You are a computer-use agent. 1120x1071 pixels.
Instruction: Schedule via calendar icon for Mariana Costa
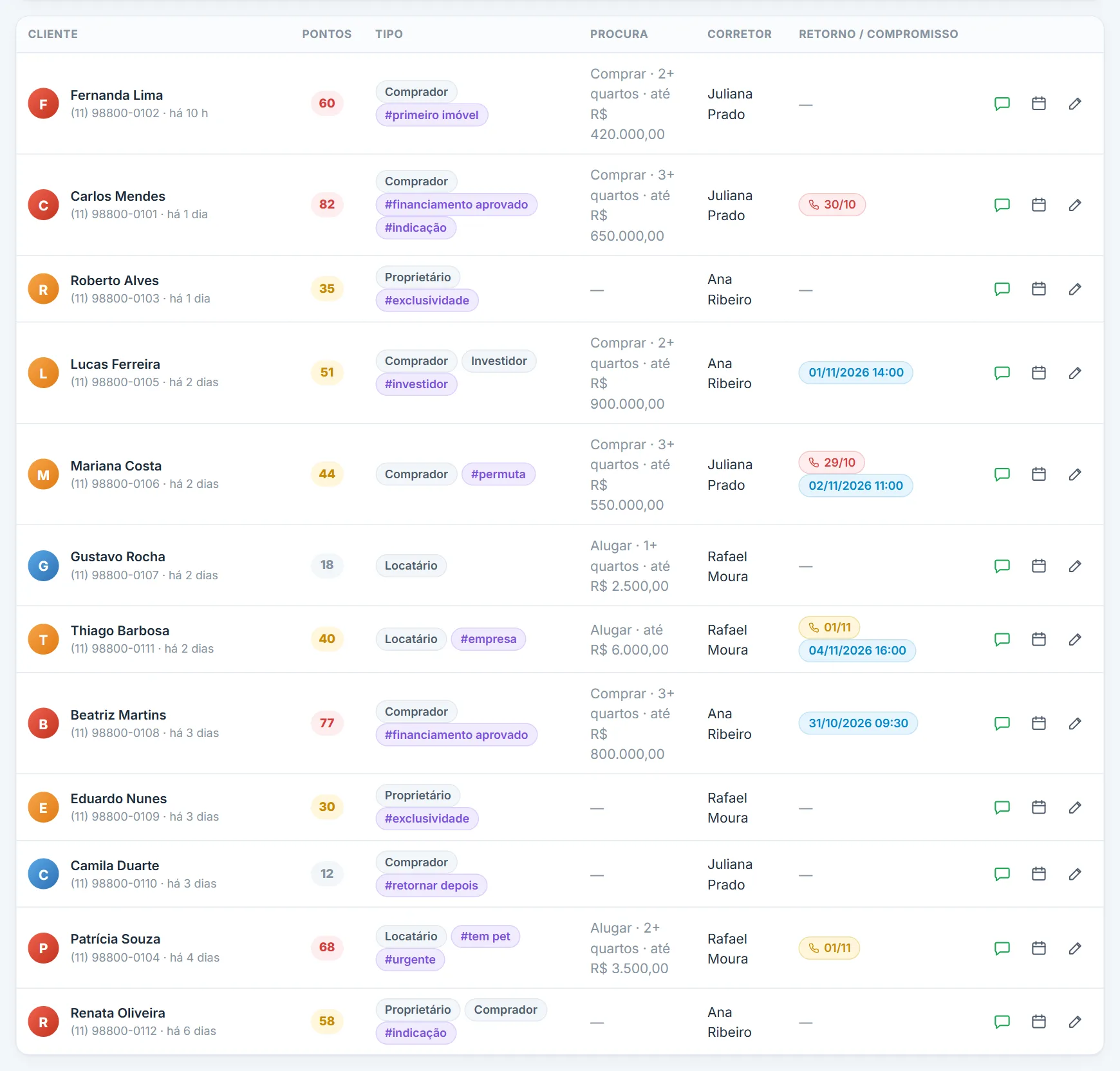[x=1039, y=474]
